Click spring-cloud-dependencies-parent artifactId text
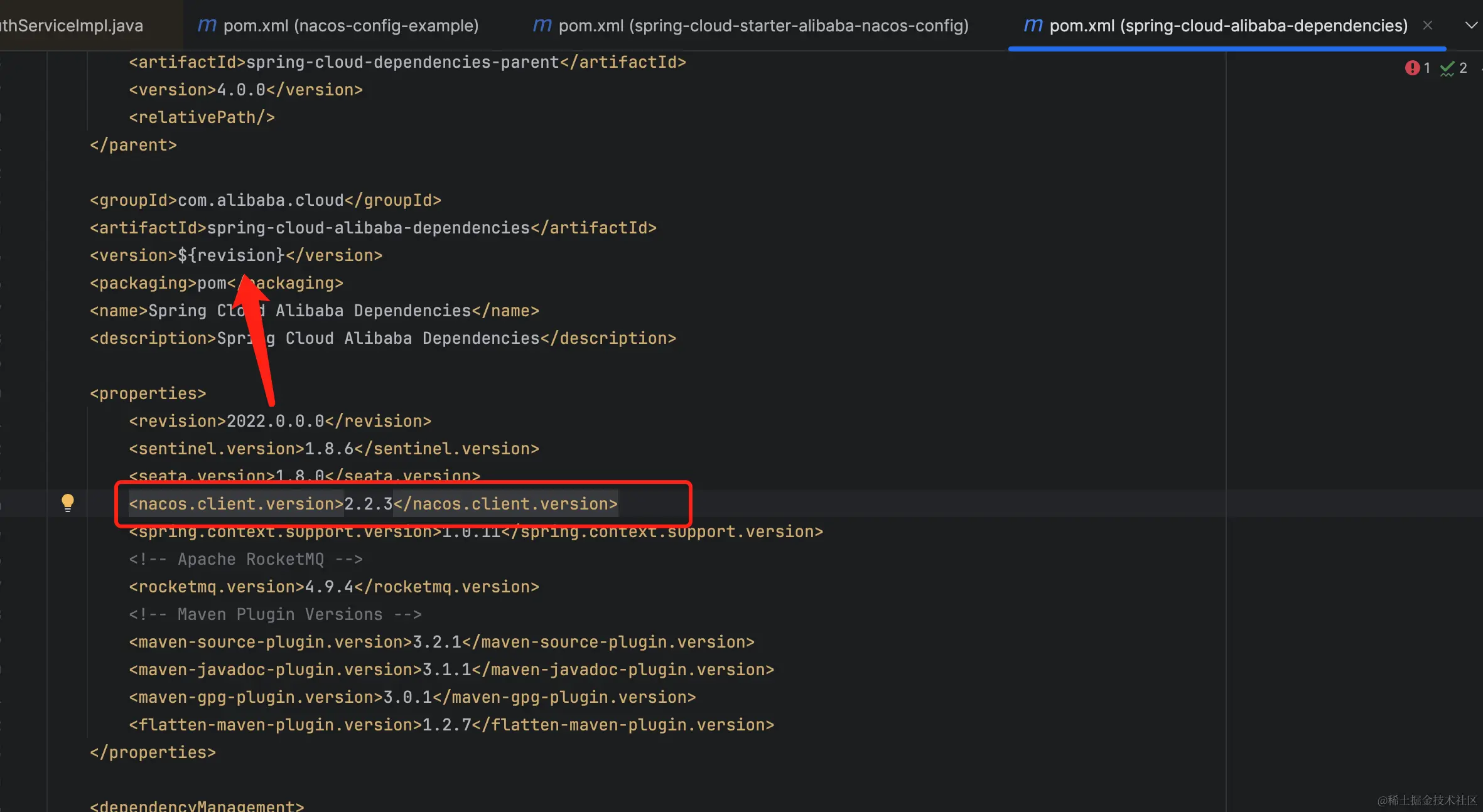 (402, 62)
